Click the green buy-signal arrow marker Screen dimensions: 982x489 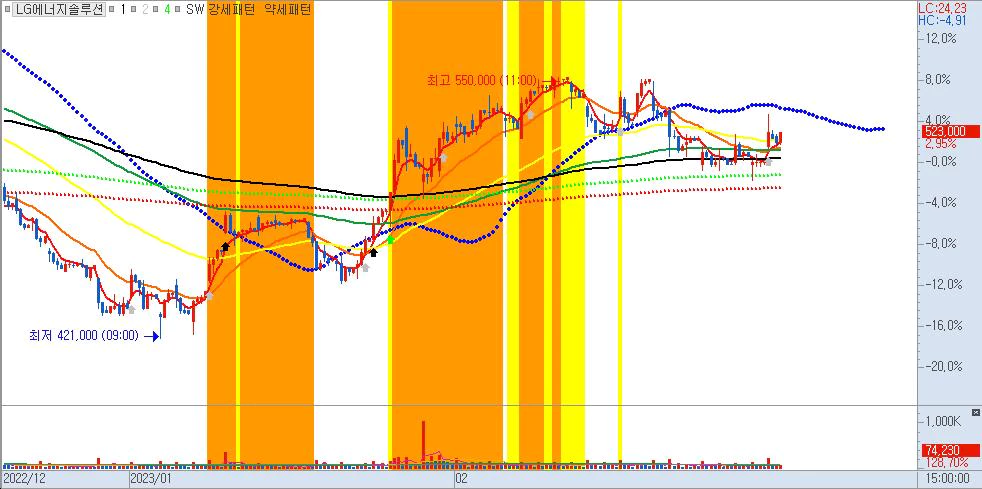pos(390,240)
